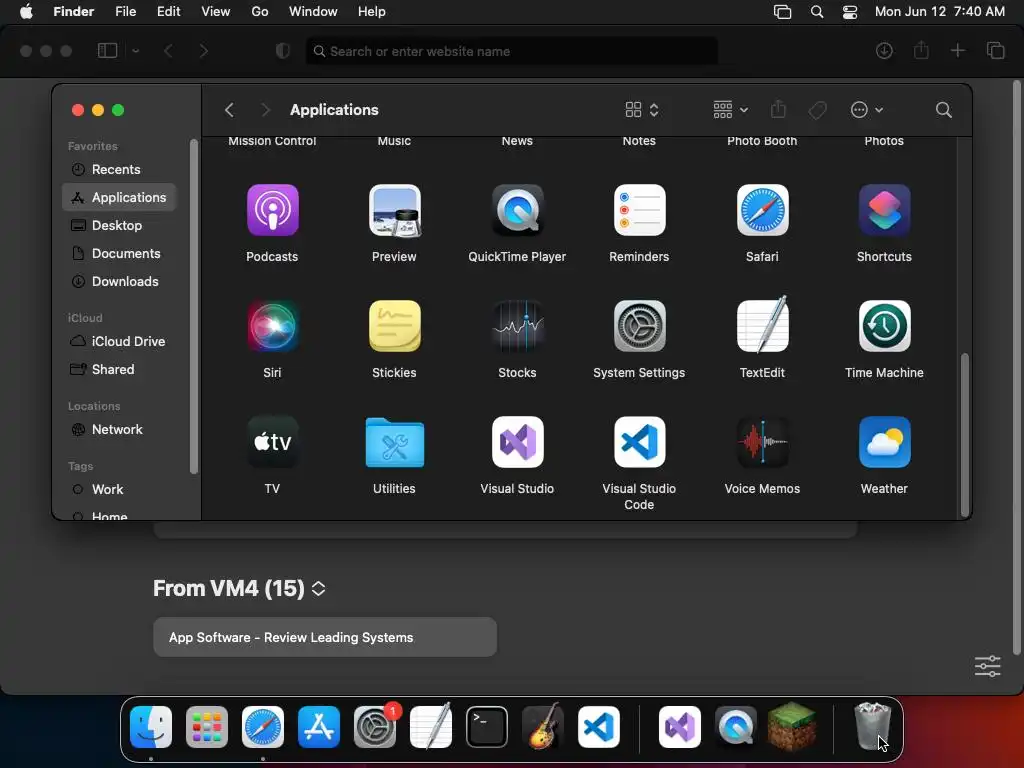Image resolution: width=1024 pixels, height=768 pixels.
Task: Select the Work tag in sidebar
Action: pyautogui.click(x=119, y=490)
